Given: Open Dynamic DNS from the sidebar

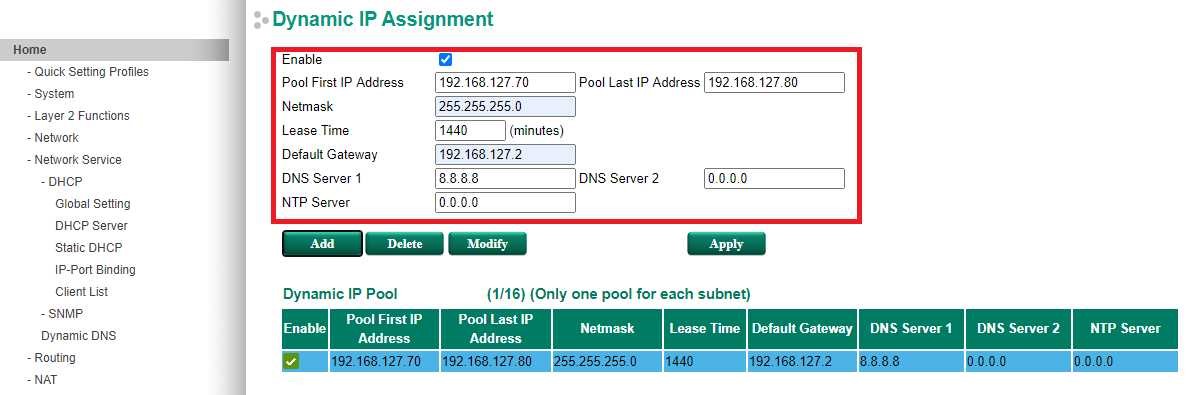Looking at the screenshot, I should 79,335.
